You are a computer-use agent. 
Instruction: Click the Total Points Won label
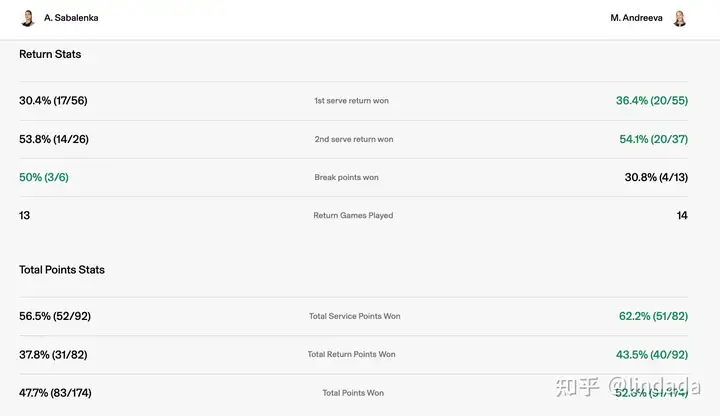pyautogui.click(x=353, y=393)
